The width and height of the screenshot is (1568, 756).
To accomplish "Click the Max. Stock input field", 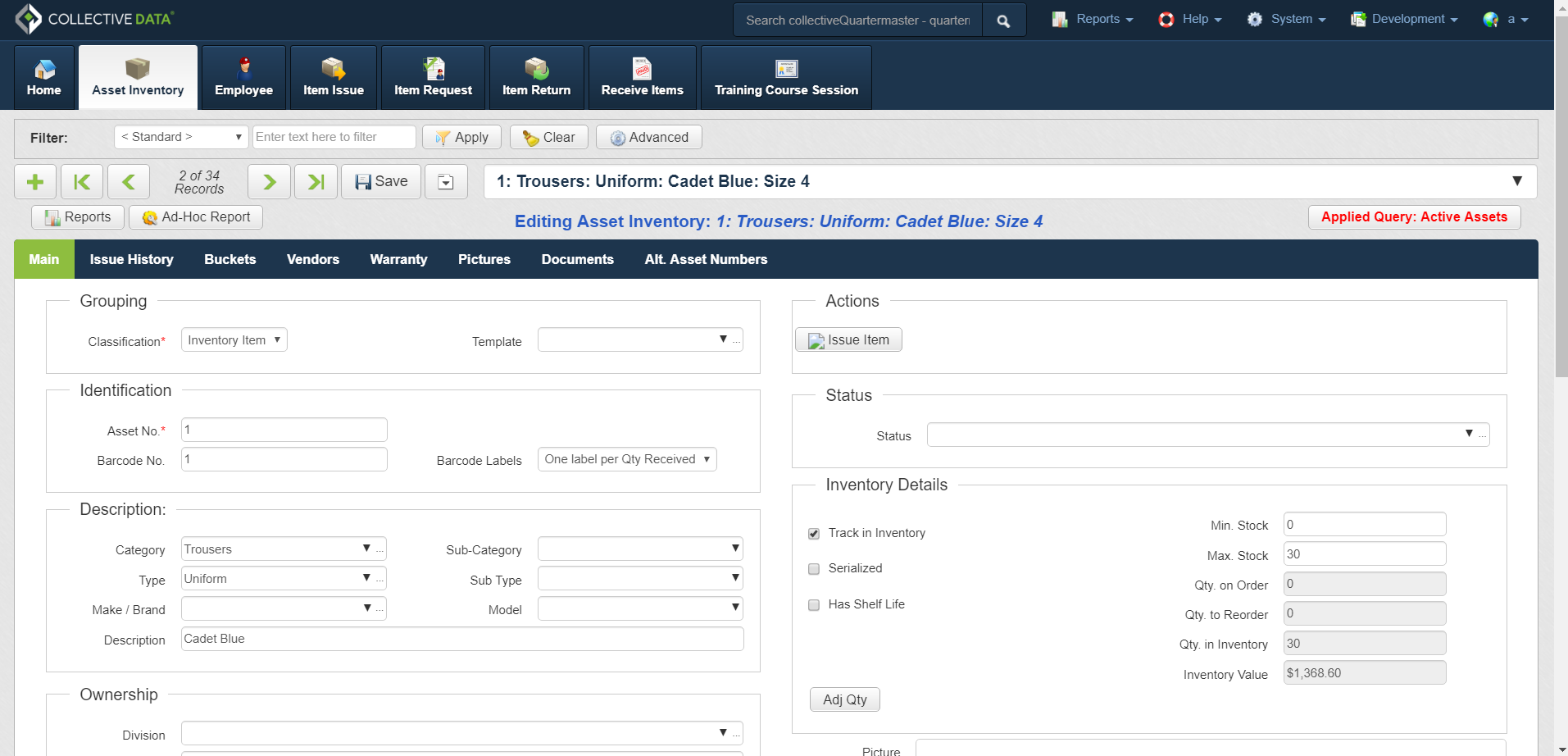I will [1365, 554].
